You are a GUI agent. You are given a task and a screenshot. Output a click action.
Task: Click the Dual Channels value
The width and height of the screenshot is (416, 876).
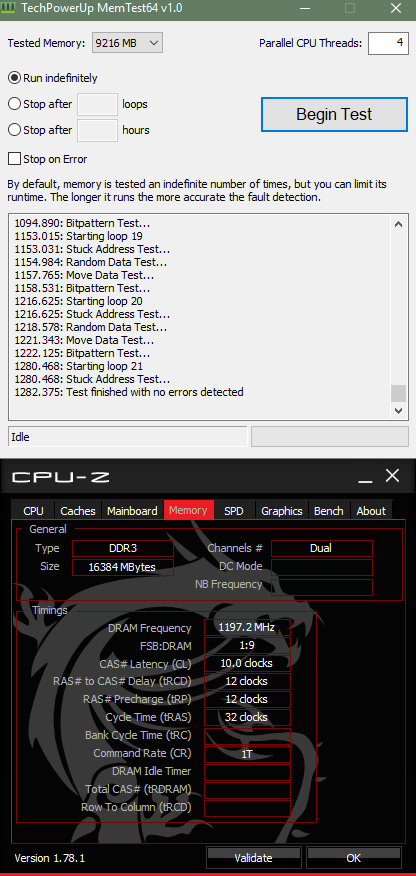click(x=322, y=548)
